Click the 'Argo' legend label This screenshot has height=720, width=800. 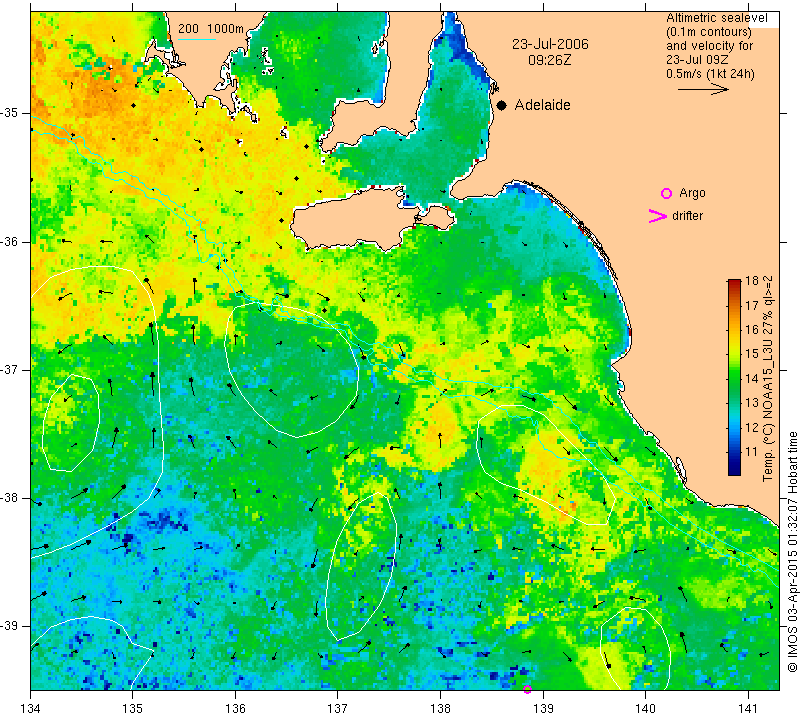click(x=692, y=193)
